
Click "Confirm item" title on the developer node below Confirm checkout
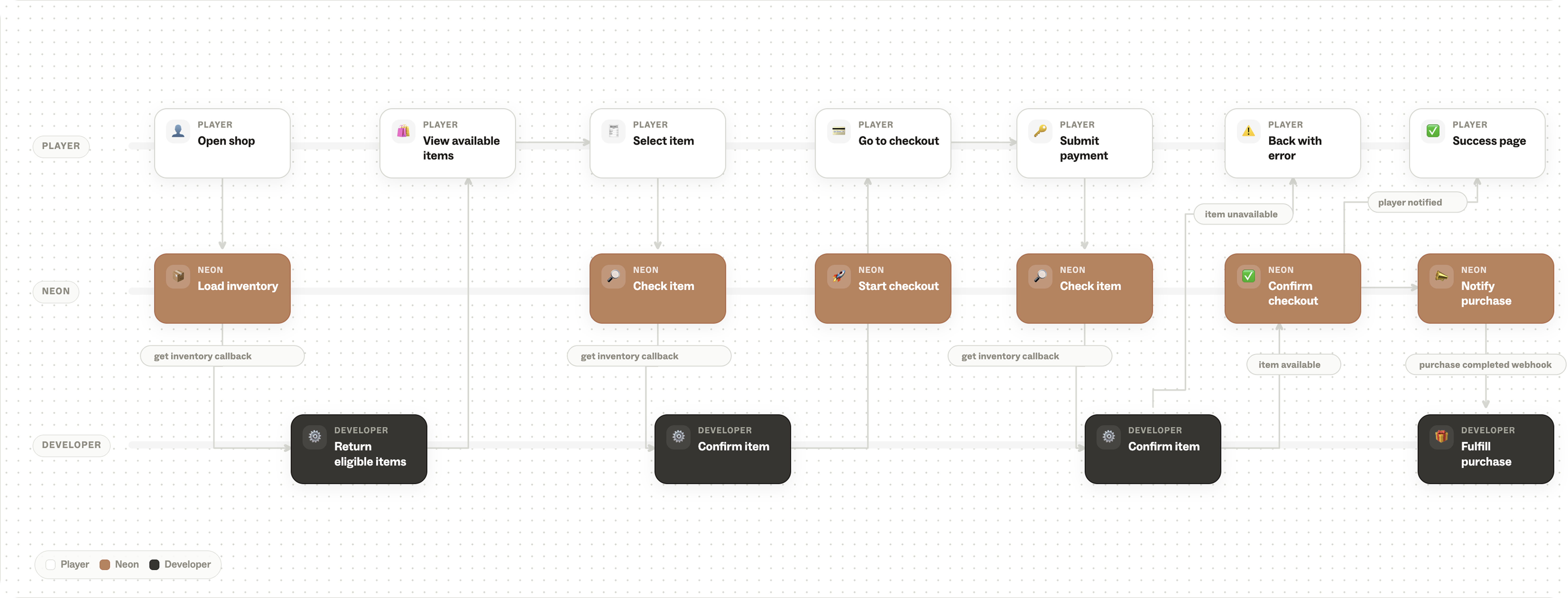click(1164, 447)
